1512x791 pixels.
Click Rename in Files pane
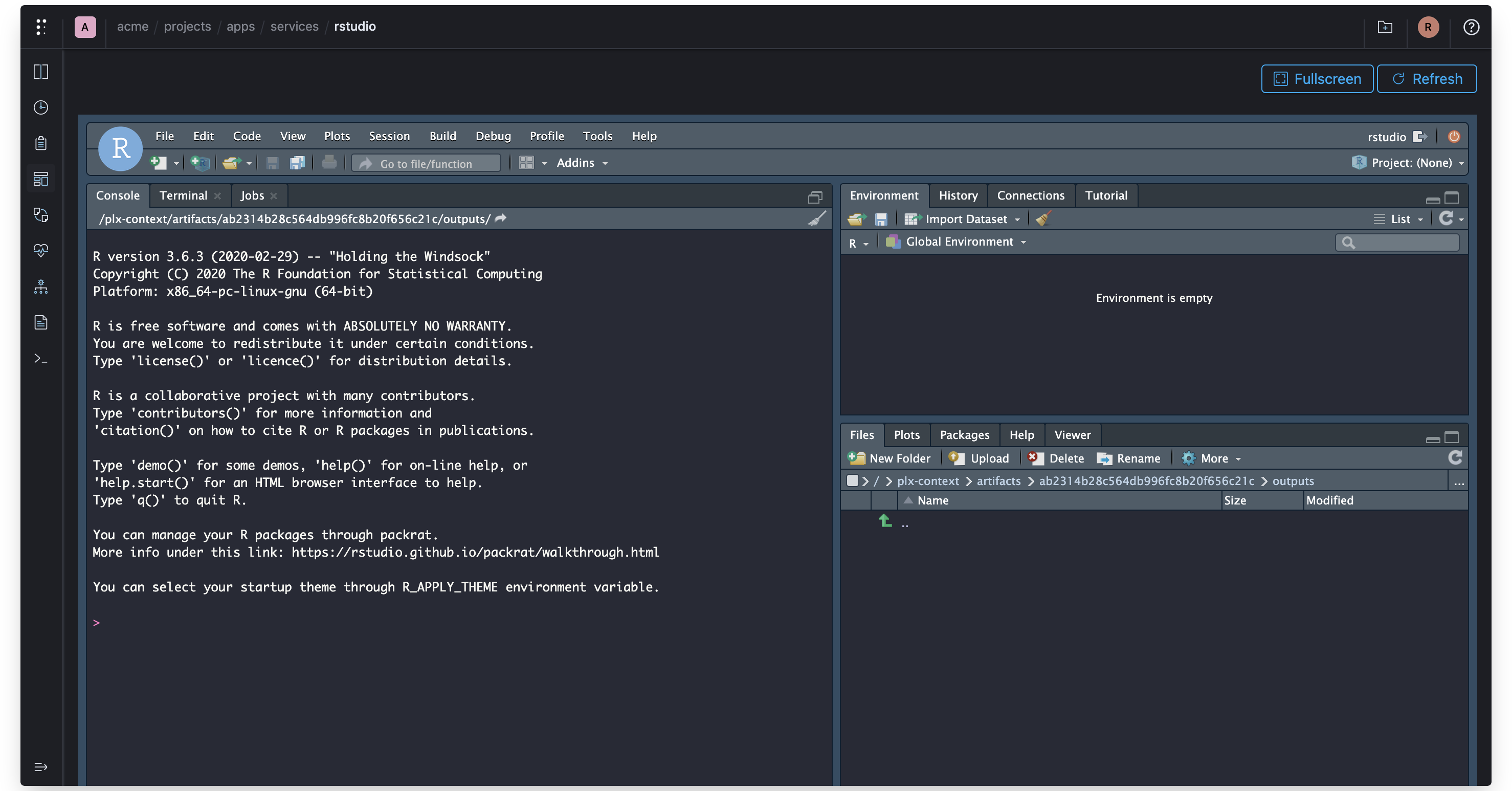point(1128,458)
